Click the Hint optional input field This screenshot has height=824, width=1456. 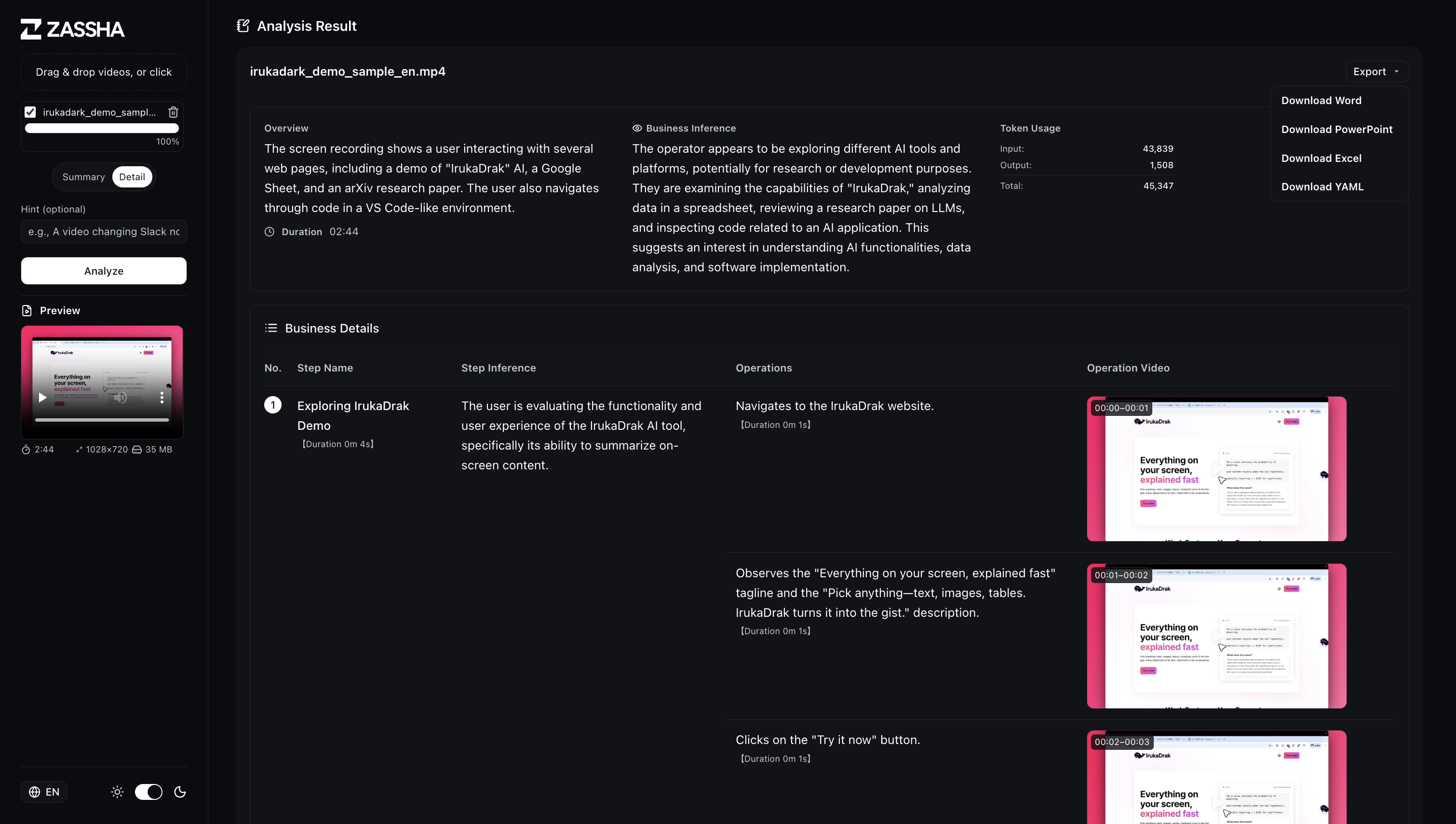pos(104,231)
